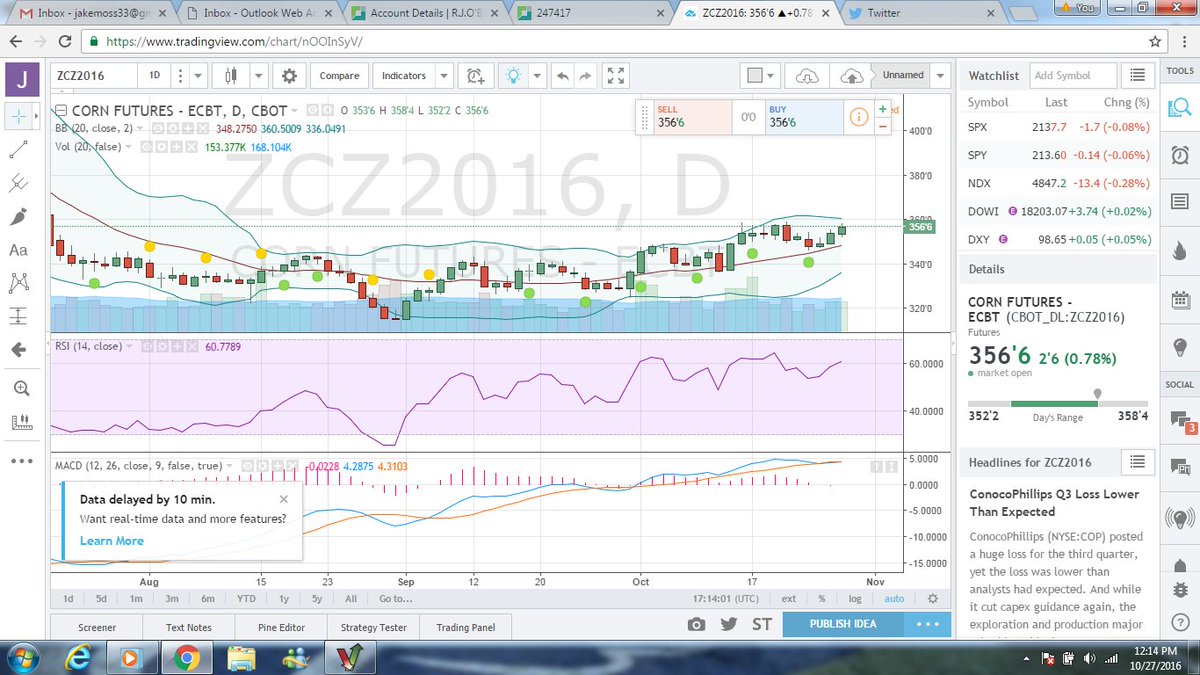Open the Strategy Tester tab
Viewport: 1200px width, 675px height.
[x=374, y=628]
